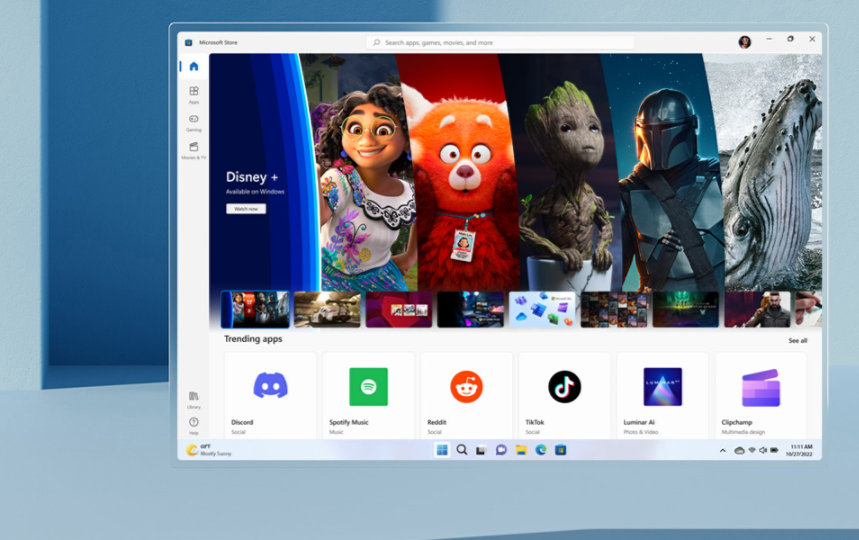Viewport: 859px width, 540px height.
Task: Open the user profile avatar
Action: 744,42
